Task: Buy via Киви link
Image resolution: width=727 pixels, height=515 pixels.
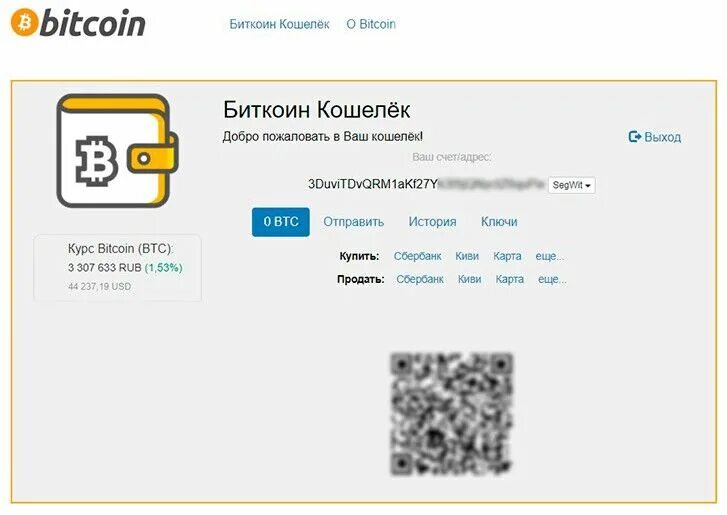Action: [467, 256]
